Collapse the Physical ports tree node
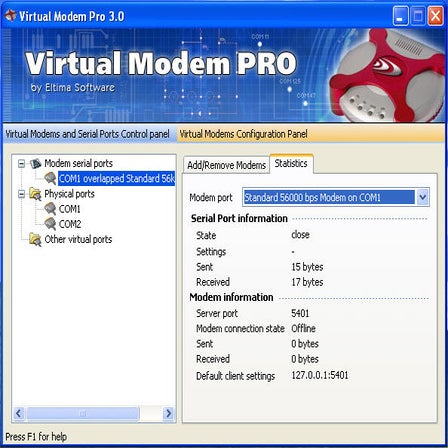This screenshot has width=448, height=448. click(21, 194)
